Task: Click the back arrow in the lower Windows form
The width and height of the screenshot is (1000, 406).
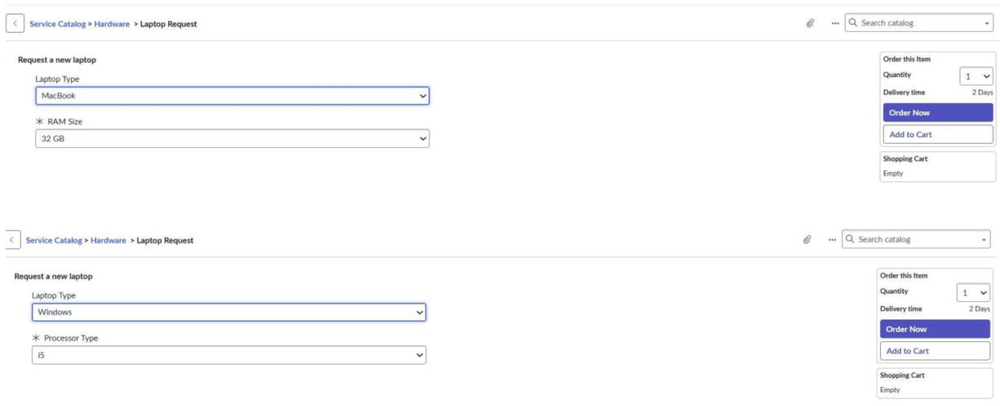Action: point(11,240)
